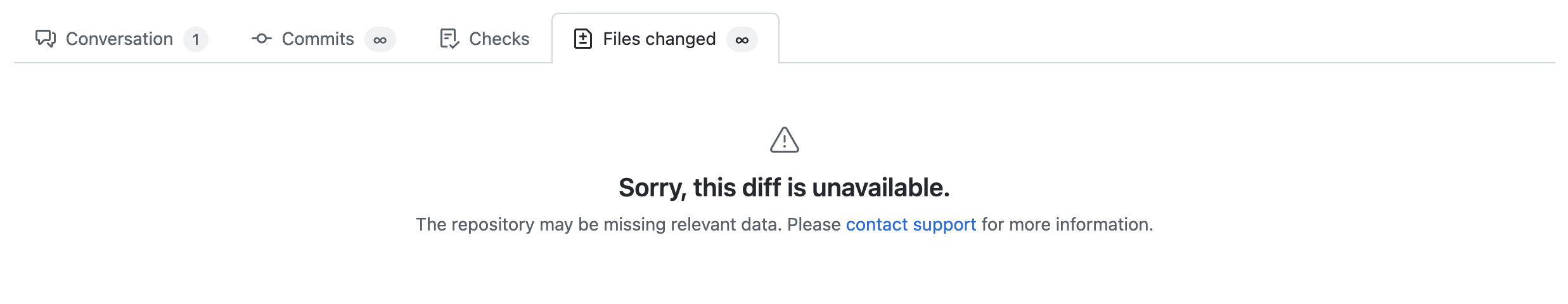Click the Conversation speech-bubble icon
This screenshot has width=1568, height=304.
coord(46,39)
